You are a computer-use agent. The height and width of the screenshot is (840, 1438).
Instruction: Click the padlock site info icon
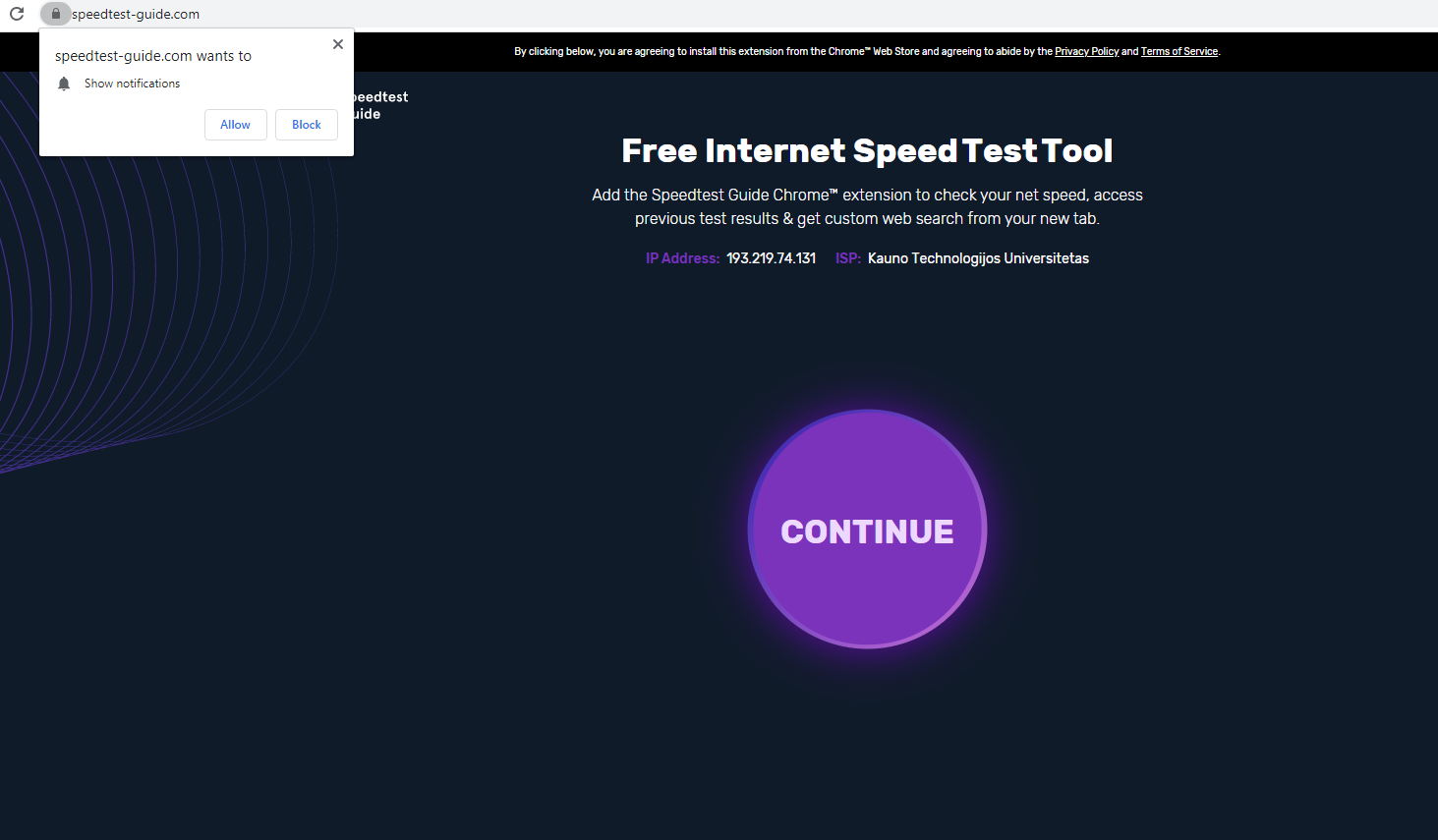pyautogui.click(x=56, y=14)
